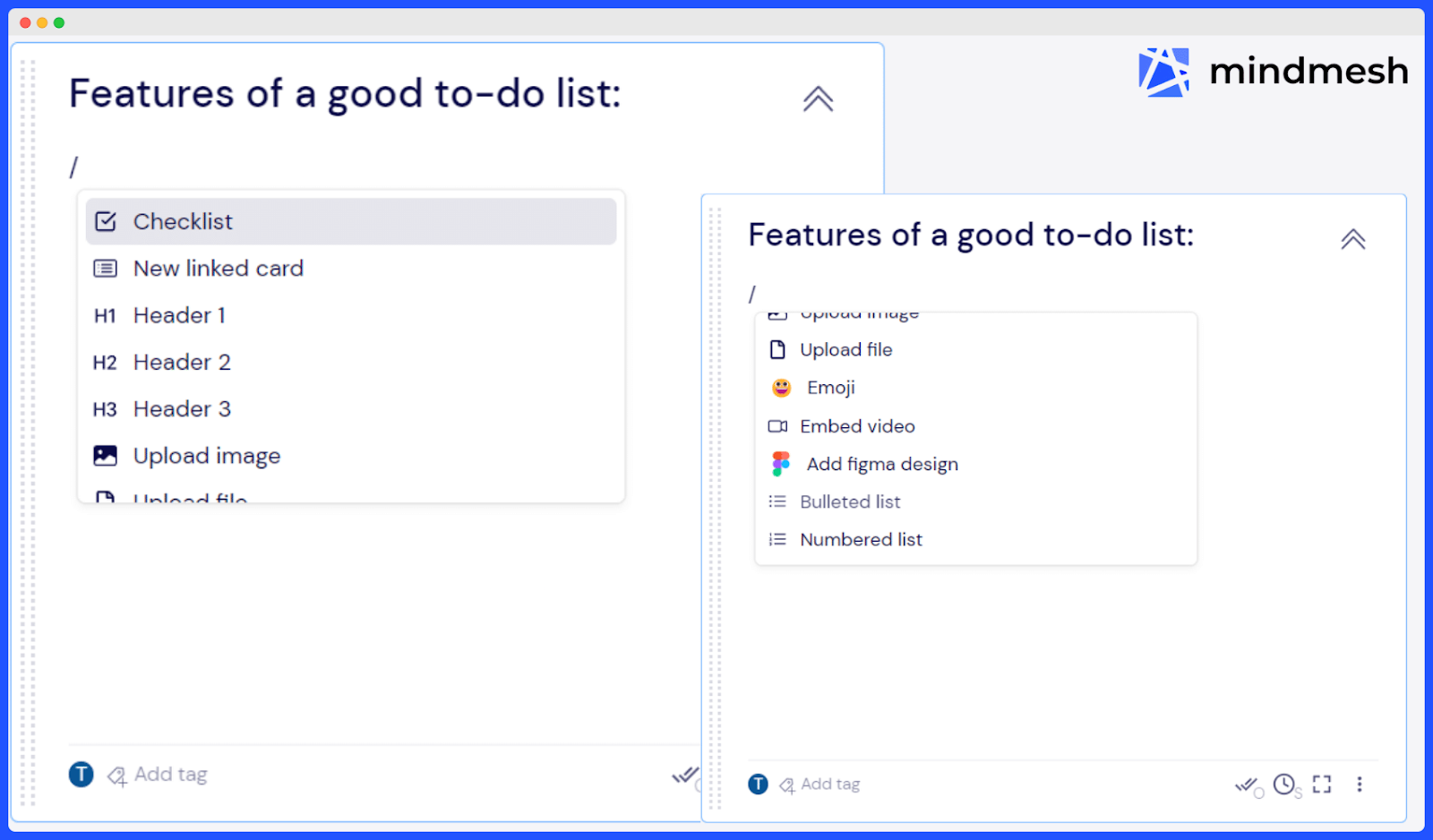
Task: Mark right card done with double-check icon
Action: pyautogui.click(x=1246, y=785)
